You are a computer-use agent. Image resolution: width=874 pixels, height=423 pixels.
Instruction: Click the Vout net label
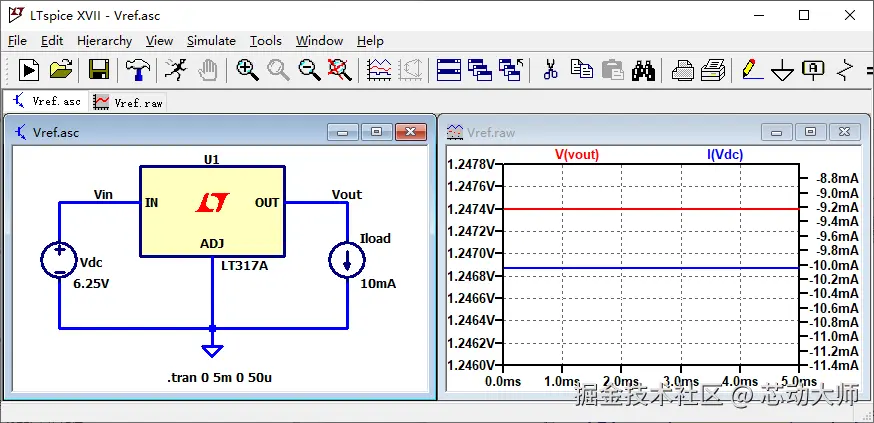[347, 195]
